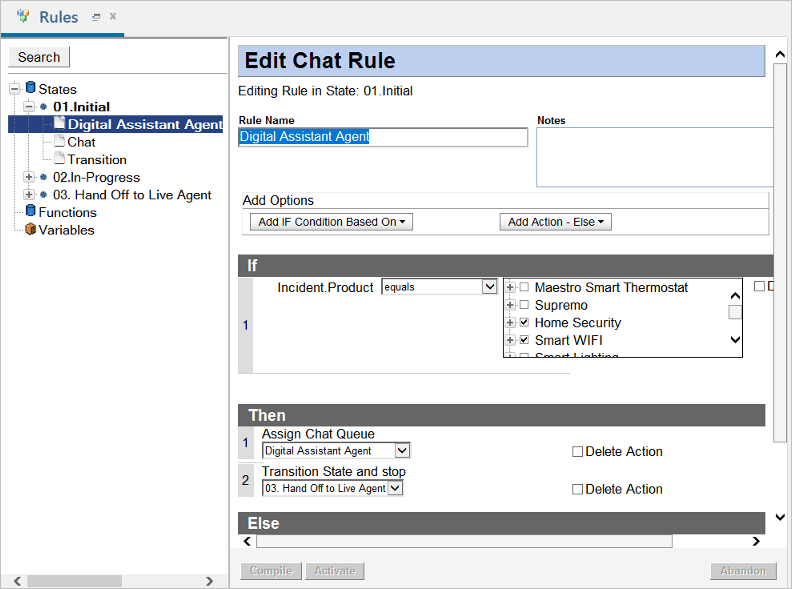This screenshot has width=792, height=589.
Task: Click the Functions database icon
Action: [30, 212]
